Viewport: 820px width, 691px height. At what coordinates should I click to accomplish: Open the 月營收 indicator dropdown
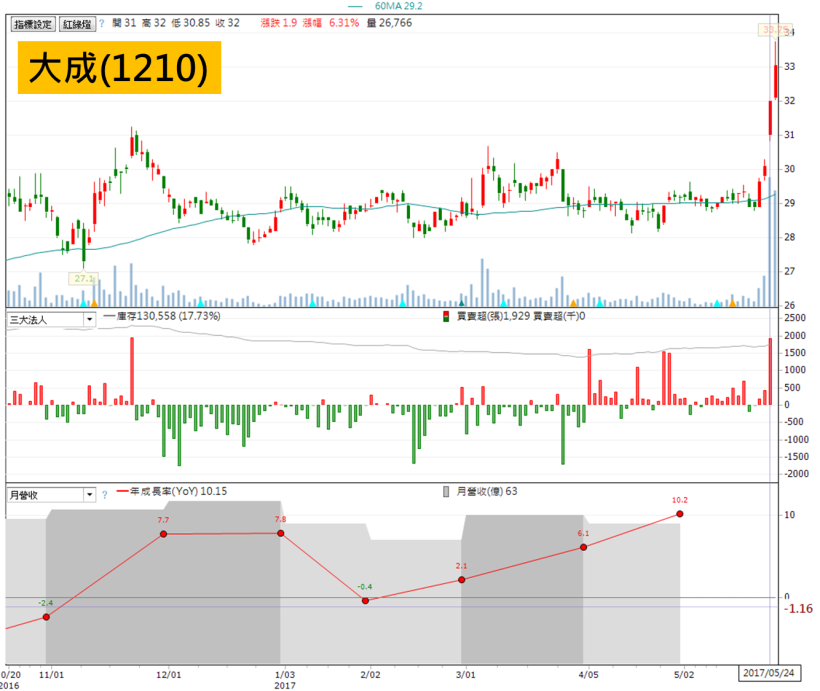coord(89,494)
